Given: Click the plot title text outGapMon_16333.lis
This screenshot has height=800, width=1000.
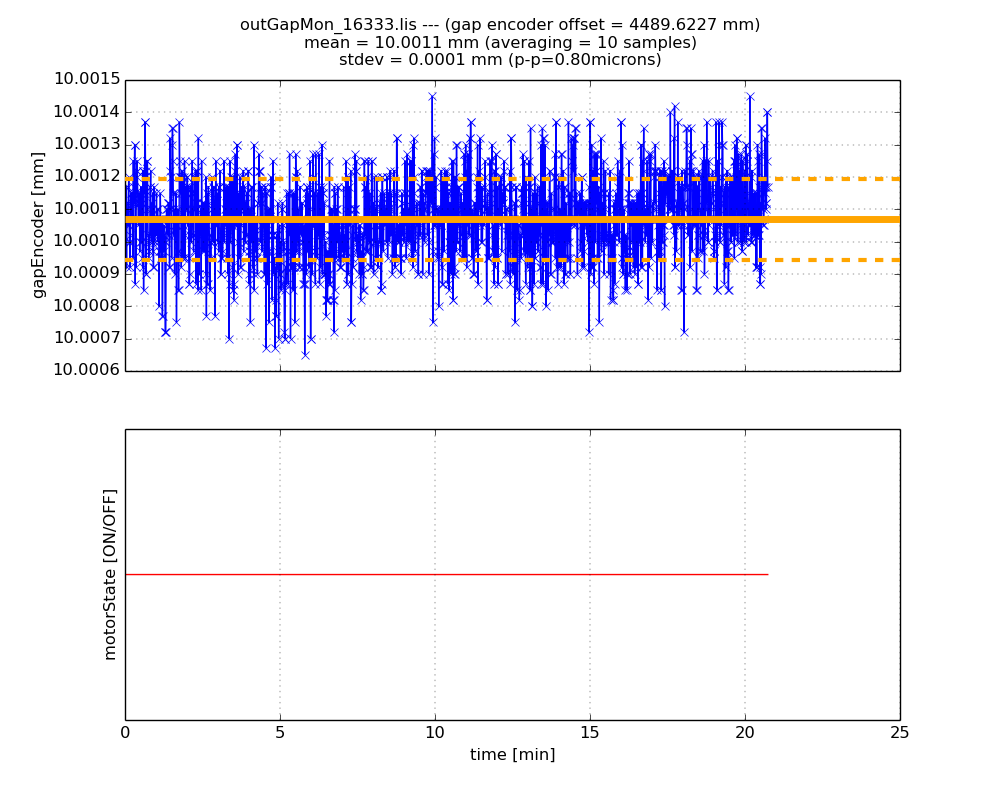Looking at the screenshot, I should click(x=328, y=25).
